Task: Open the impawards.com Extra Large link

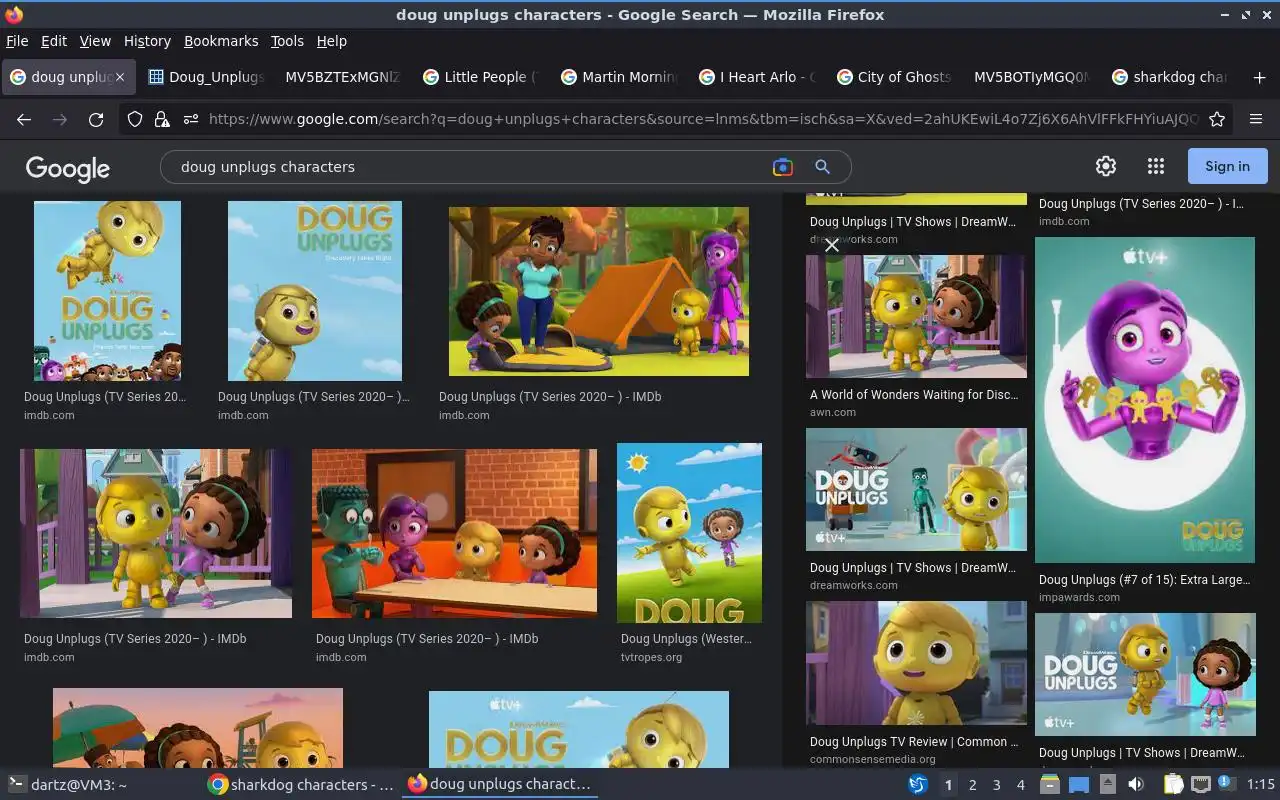Action: (x=1144, y=580)
